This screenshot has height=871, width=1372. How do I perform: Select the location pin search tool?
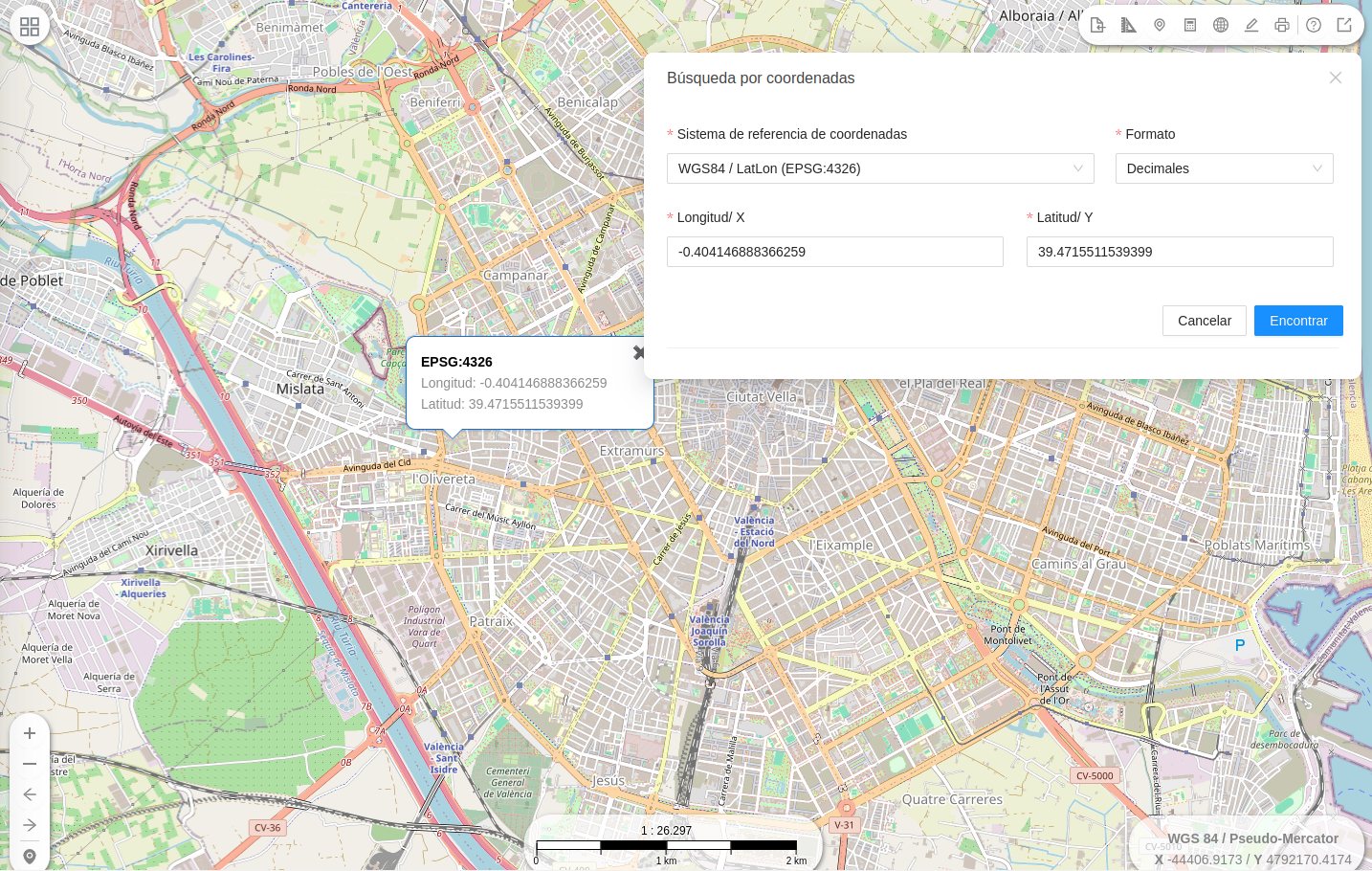pyautogui.click(x=1160, y=25)
